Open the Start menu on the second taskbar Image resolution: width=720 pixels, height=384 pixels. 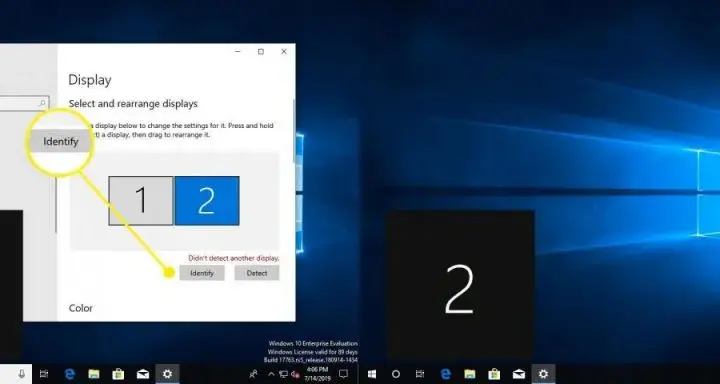[372, 374]
